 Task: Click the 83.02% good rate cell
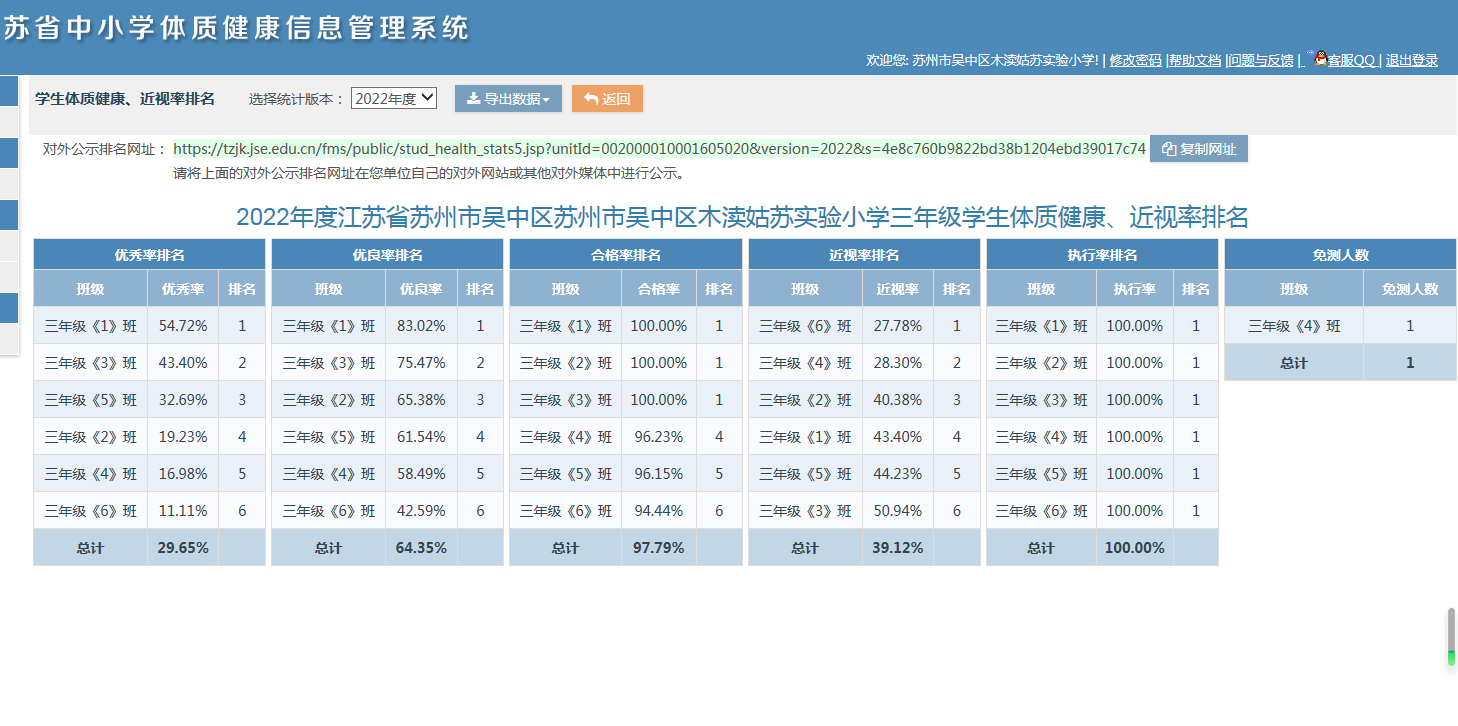421,326
